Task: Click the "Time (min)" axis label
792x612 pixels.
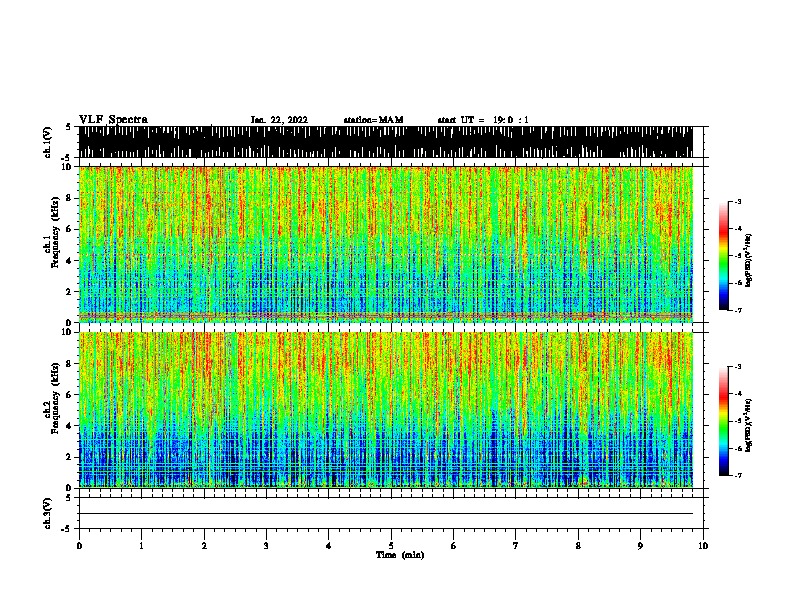Action: (x=400, y=555)
